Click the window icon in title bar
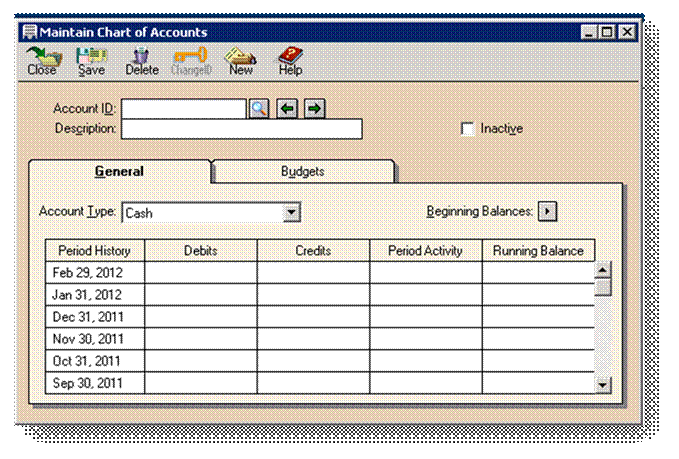The image size is (679, 459). [x=29, y=32]
